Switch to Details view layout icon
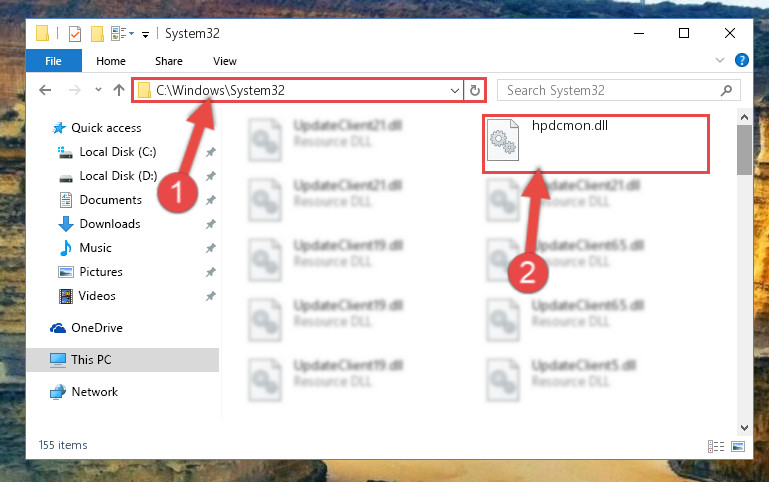 coord(716,446)
